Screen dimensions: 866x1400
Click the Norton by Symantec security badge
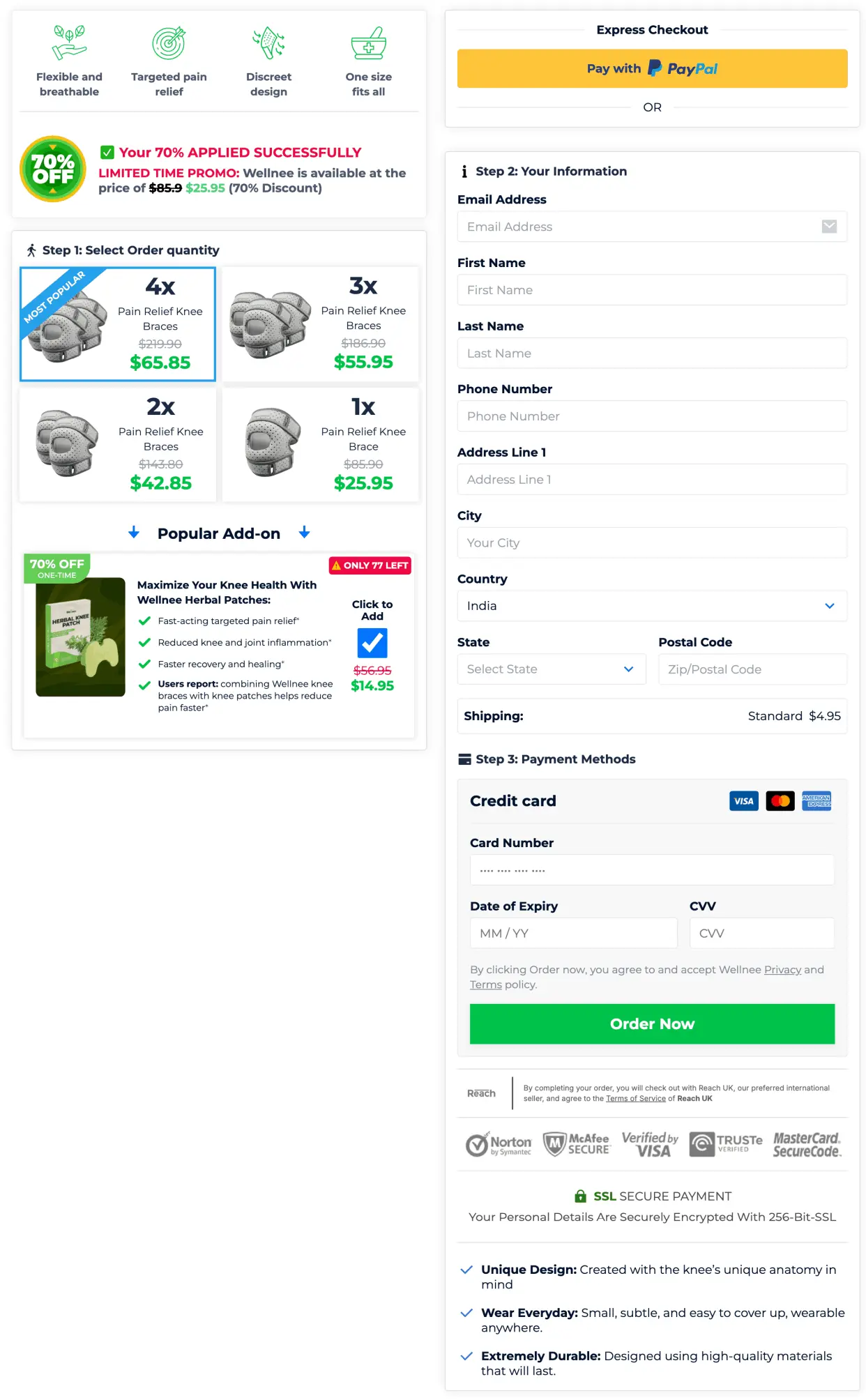point(499,1144)
